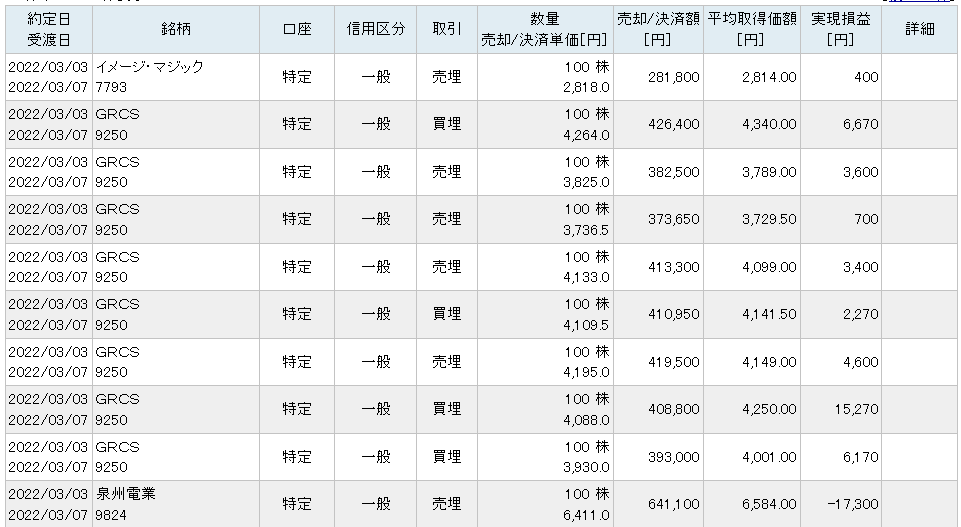This screenshot has height=527, width=961.
Task: Click 一般 in the row with 15,270 profit
Action: 376,409
